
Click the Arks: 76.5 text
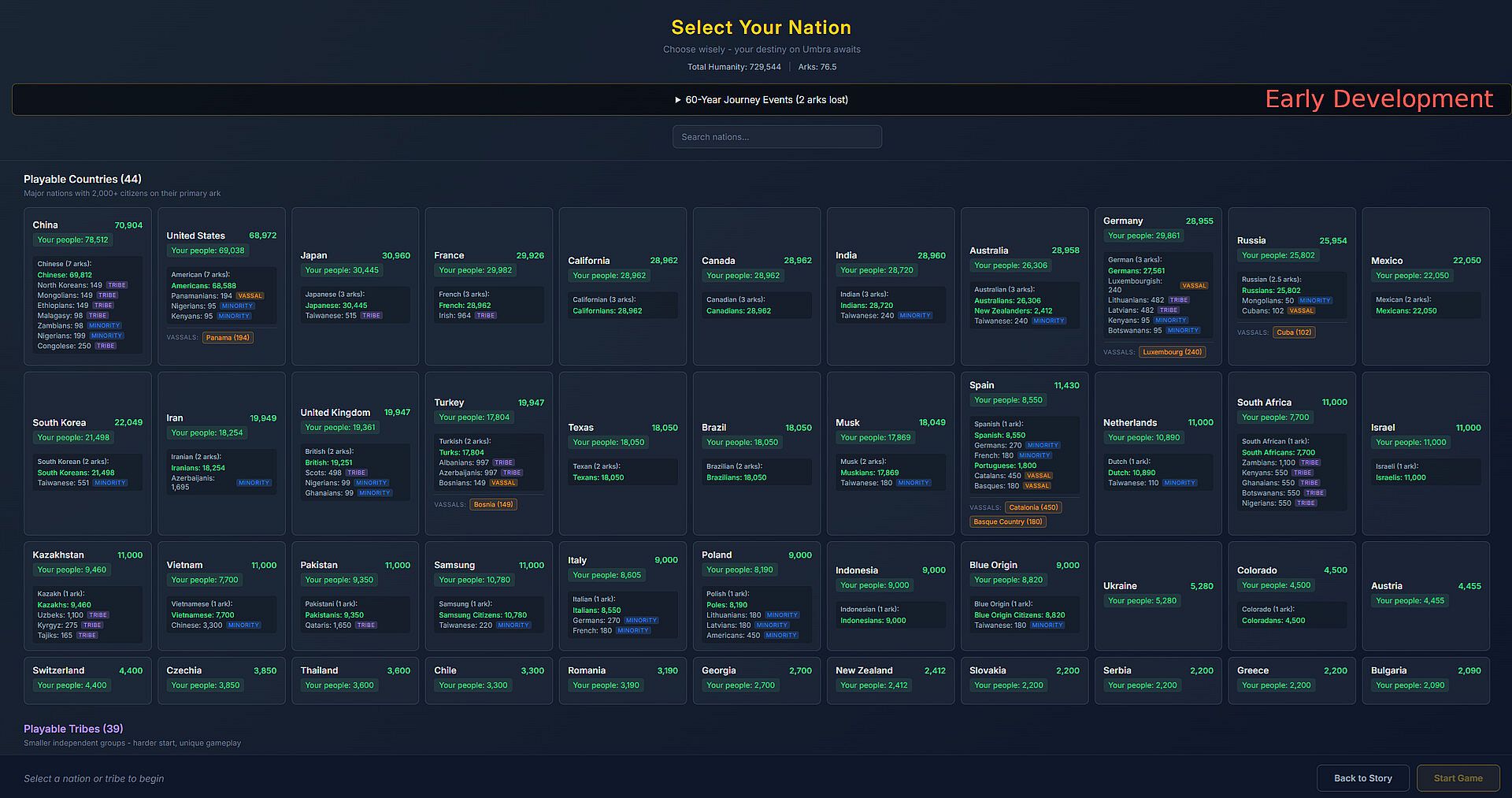pos(817,67)
